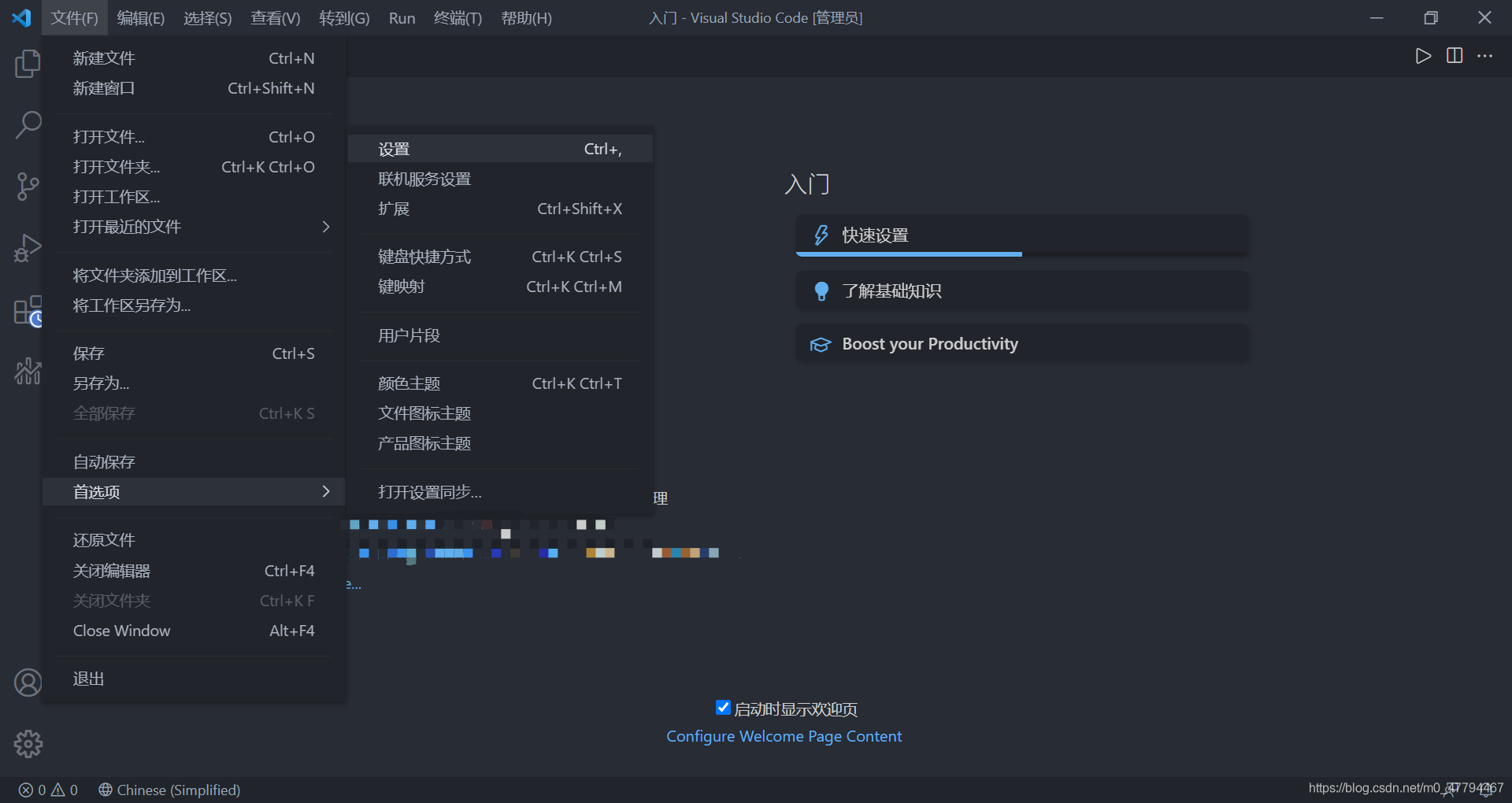
Task: Choose 文件图标主题 entry
Action: pyautogui.click(x=500, y=413)
